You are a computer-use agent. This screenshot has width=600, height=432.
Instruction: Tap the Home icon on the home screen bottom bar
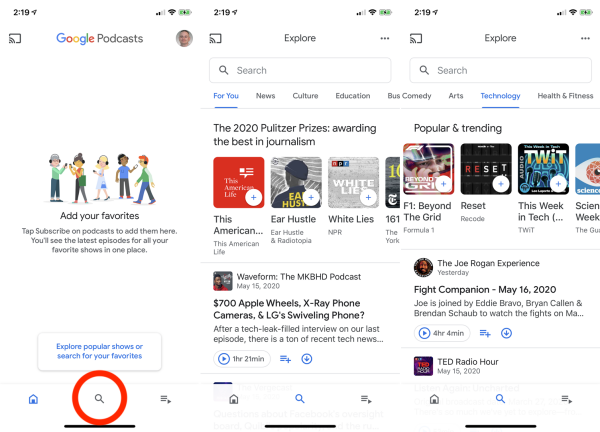tap(33, 399)
